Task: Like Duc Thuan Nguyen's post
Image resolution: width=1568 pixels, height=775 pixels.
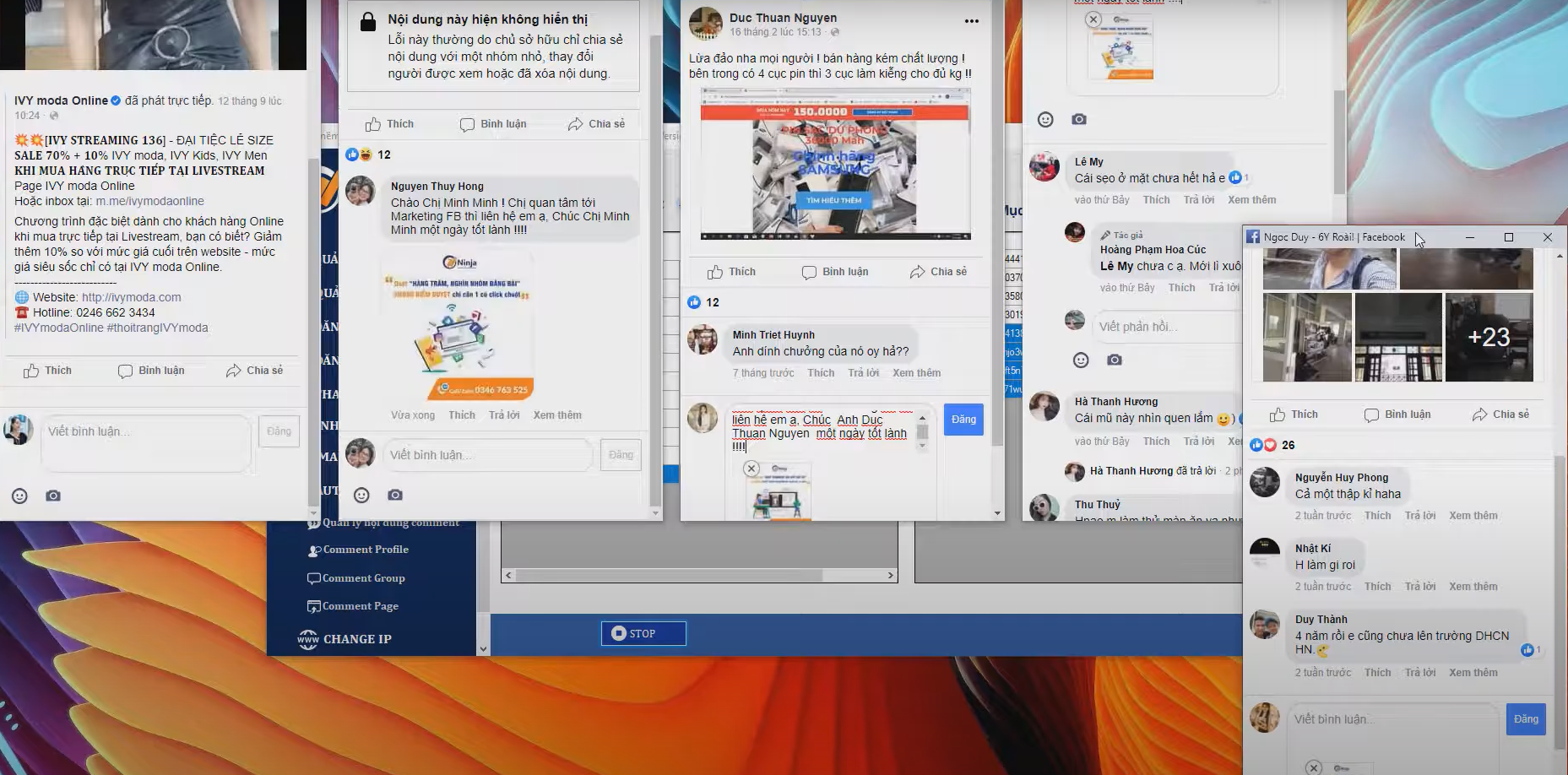Action: (731, 272)
